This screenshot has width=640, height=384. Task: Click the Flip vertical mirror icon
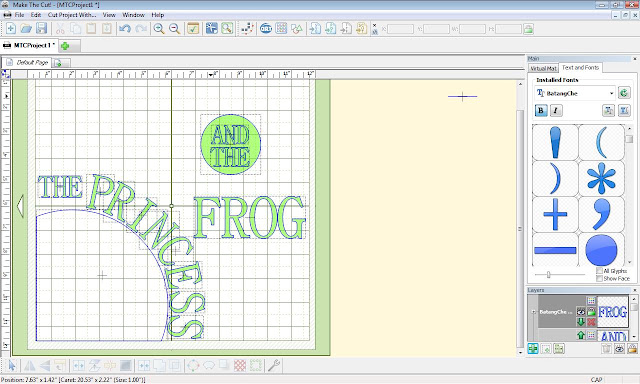[45, 365]
